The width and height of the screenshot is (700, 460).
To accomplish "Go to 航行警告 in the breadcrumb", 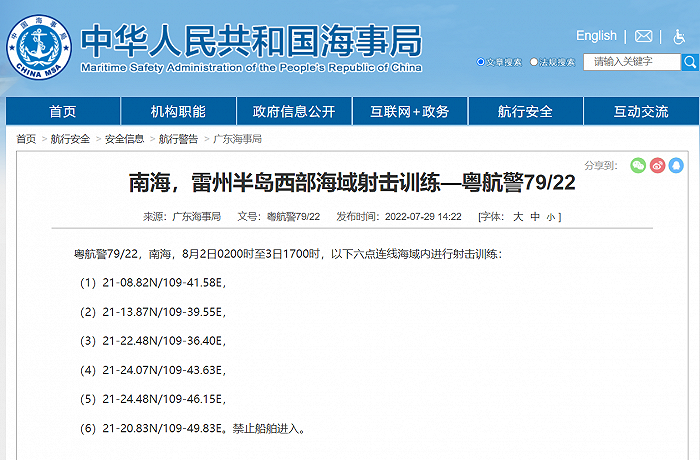I will point(178,139).
